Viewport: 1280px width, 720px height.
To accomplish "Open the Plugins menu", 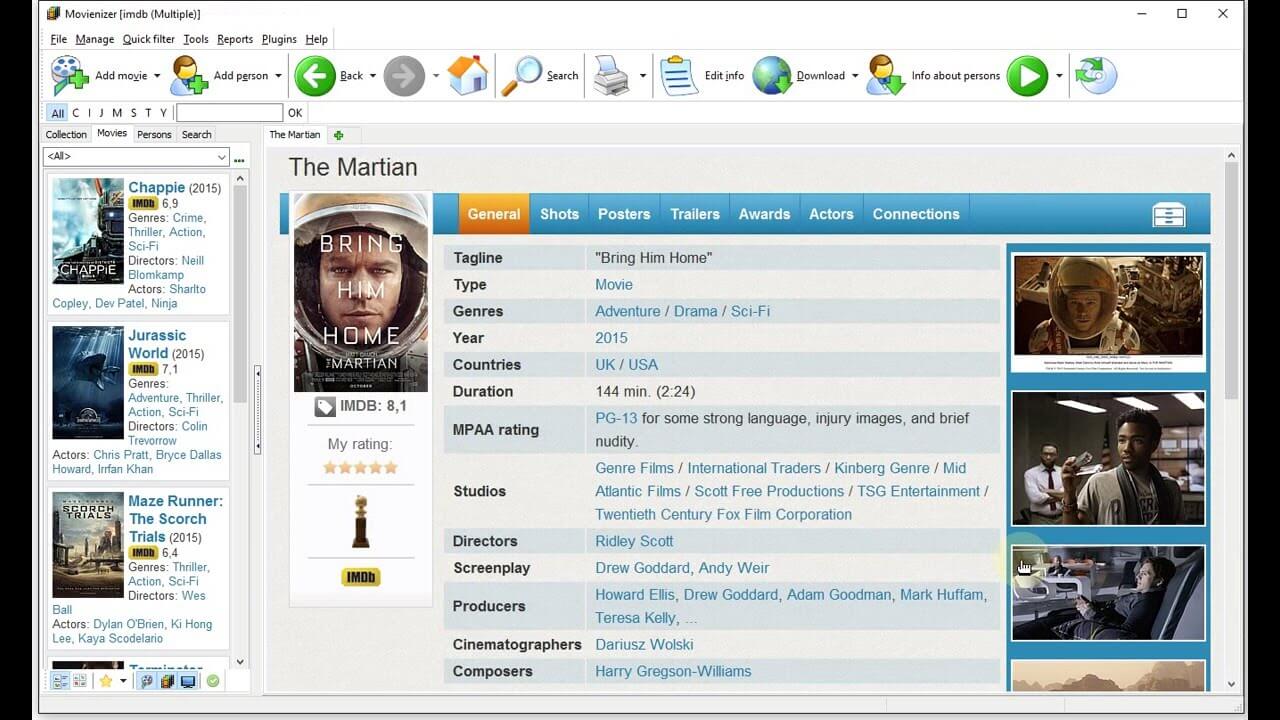I will 279,39.
